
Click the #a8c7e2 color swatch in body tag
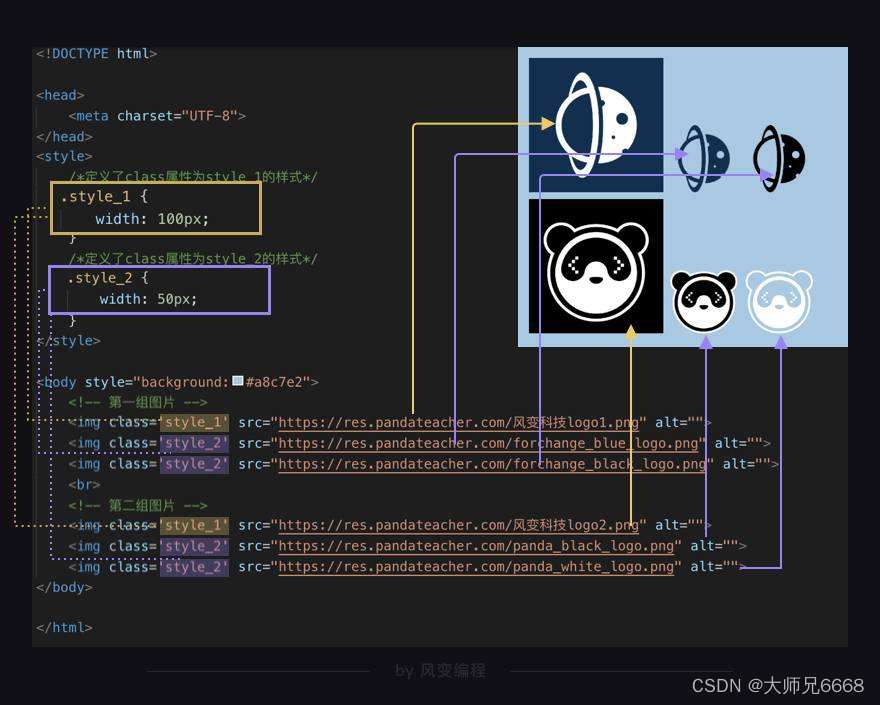click(238, 381)
